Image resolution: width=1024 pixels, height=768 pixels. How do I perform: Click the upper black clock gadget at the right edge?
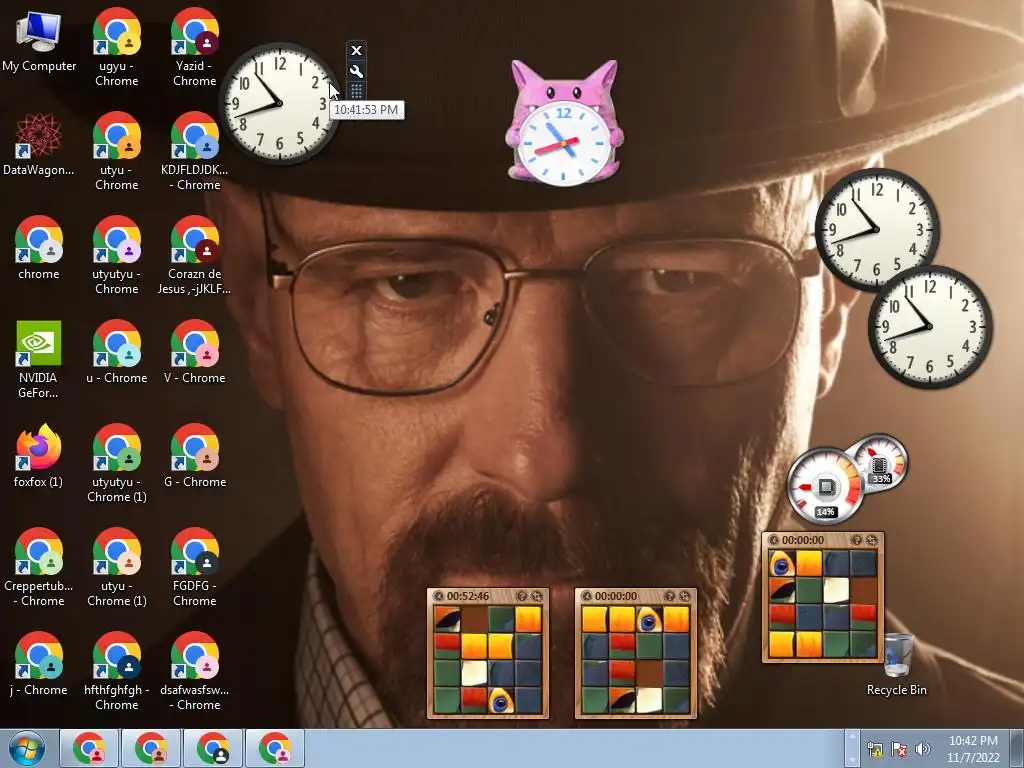tap(877, 229)
